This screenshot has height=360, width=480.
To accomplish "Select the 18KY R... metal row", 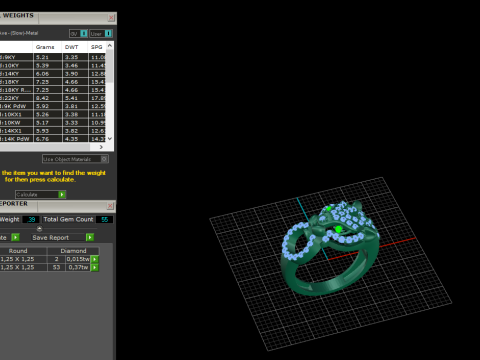I will pos(53,90).
